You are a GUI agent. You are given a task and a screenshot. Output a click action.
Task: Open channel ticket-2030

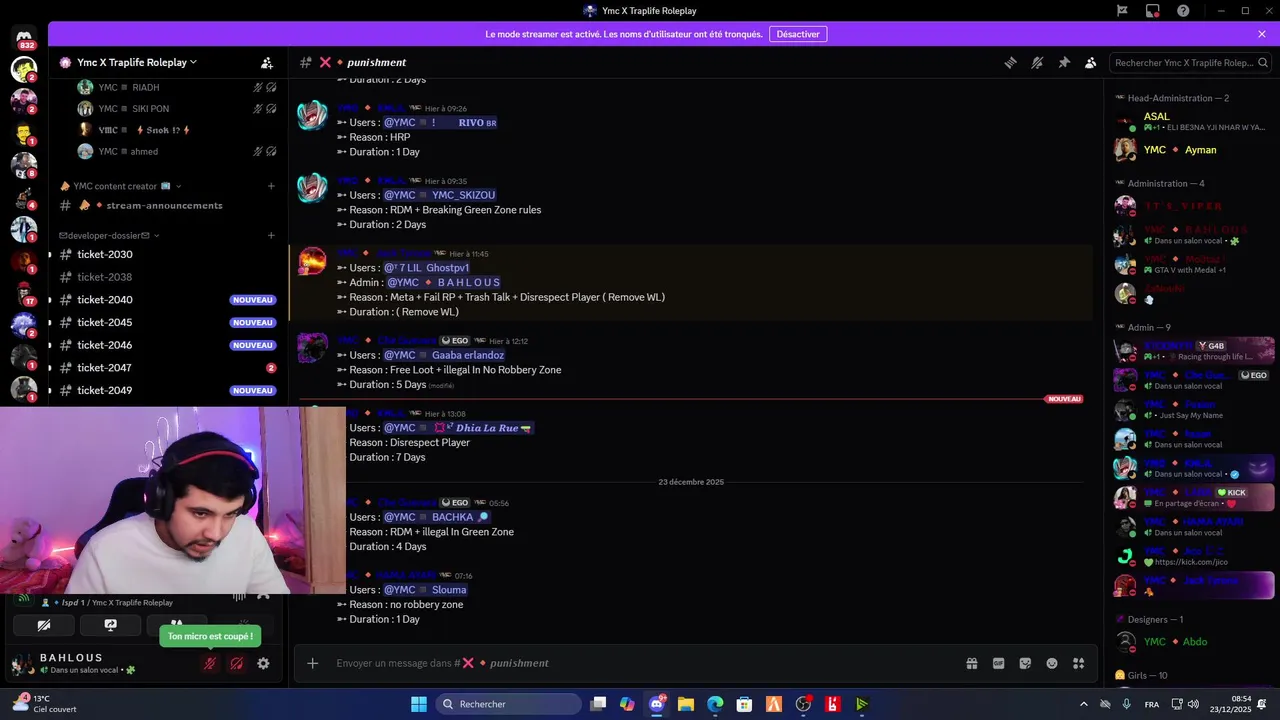(x=166, y=254)
